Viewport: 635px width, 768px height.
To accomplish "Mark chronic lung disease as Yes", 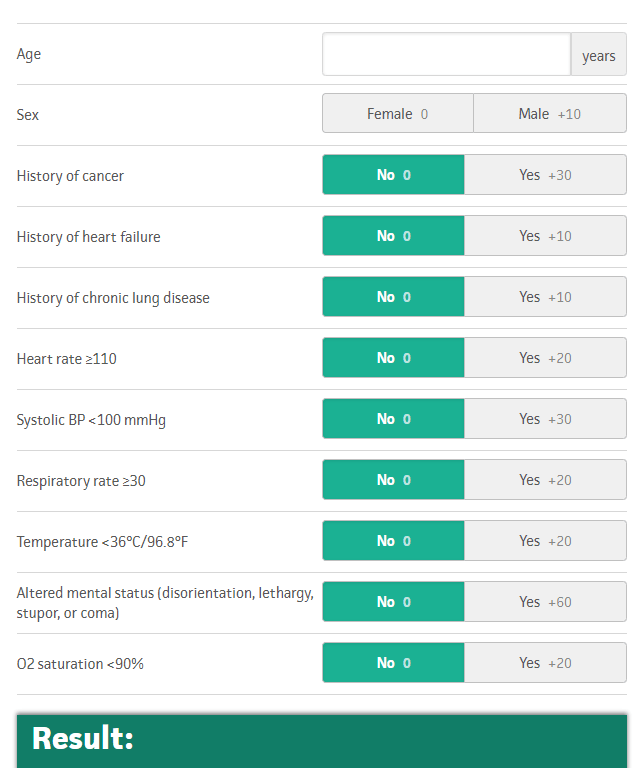I will click(x=545, y=297).
